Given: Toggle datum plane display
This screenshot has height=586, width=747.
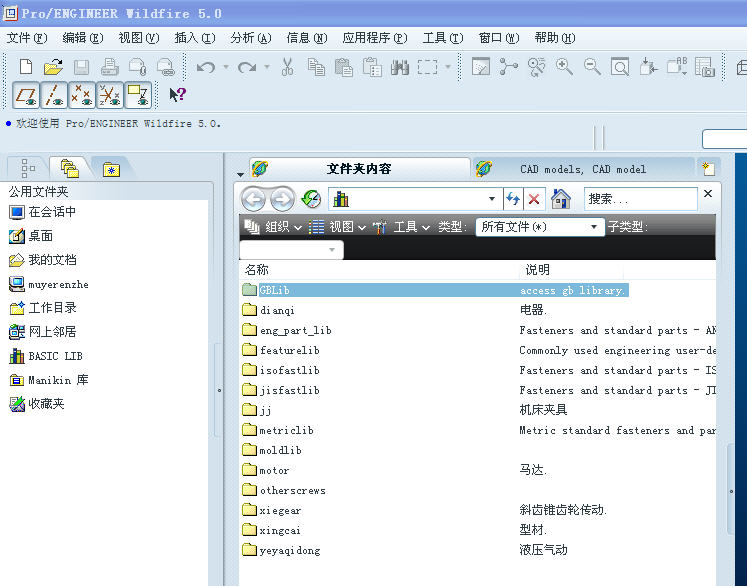Looking at the screenshot, I should click(x=26, y=95).
